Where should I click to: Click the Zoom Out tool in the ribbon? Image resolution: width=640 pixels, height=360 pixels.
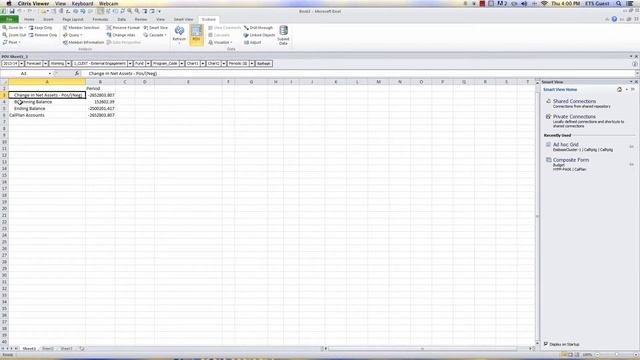[14, 35]
